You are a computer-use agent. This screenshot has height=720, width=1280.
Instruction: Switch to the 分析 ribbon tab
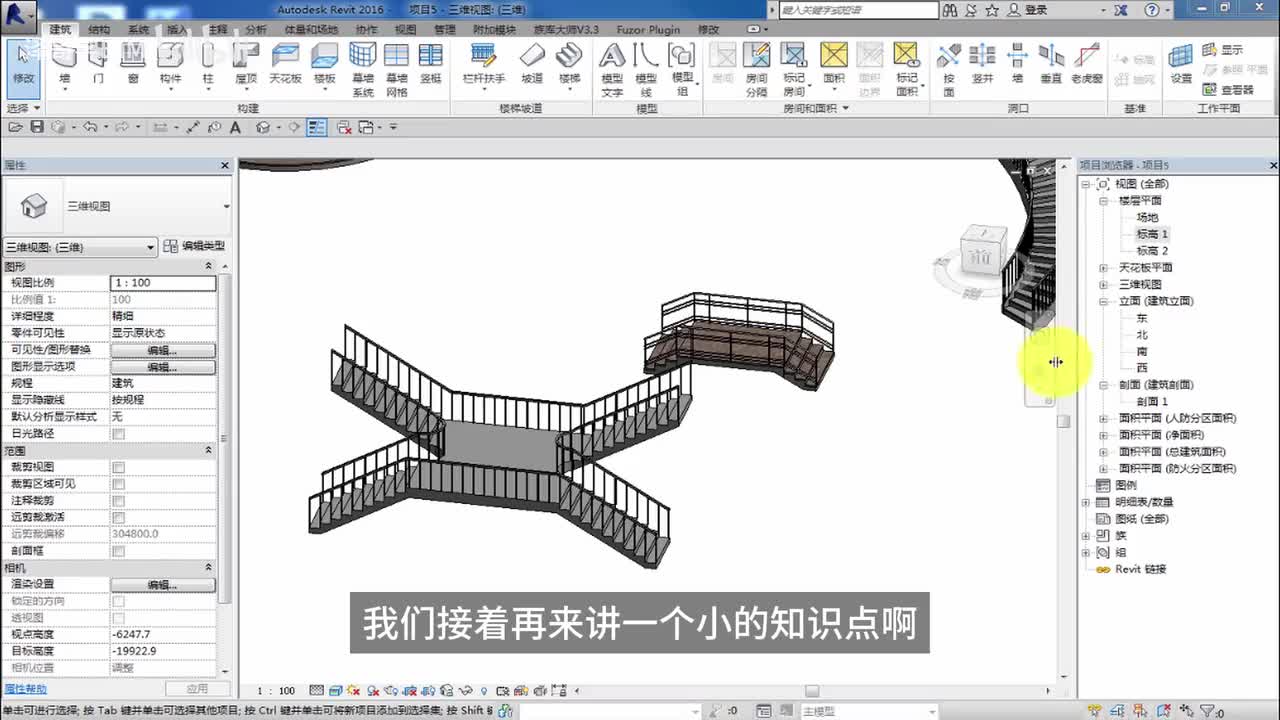coord(256,30)
